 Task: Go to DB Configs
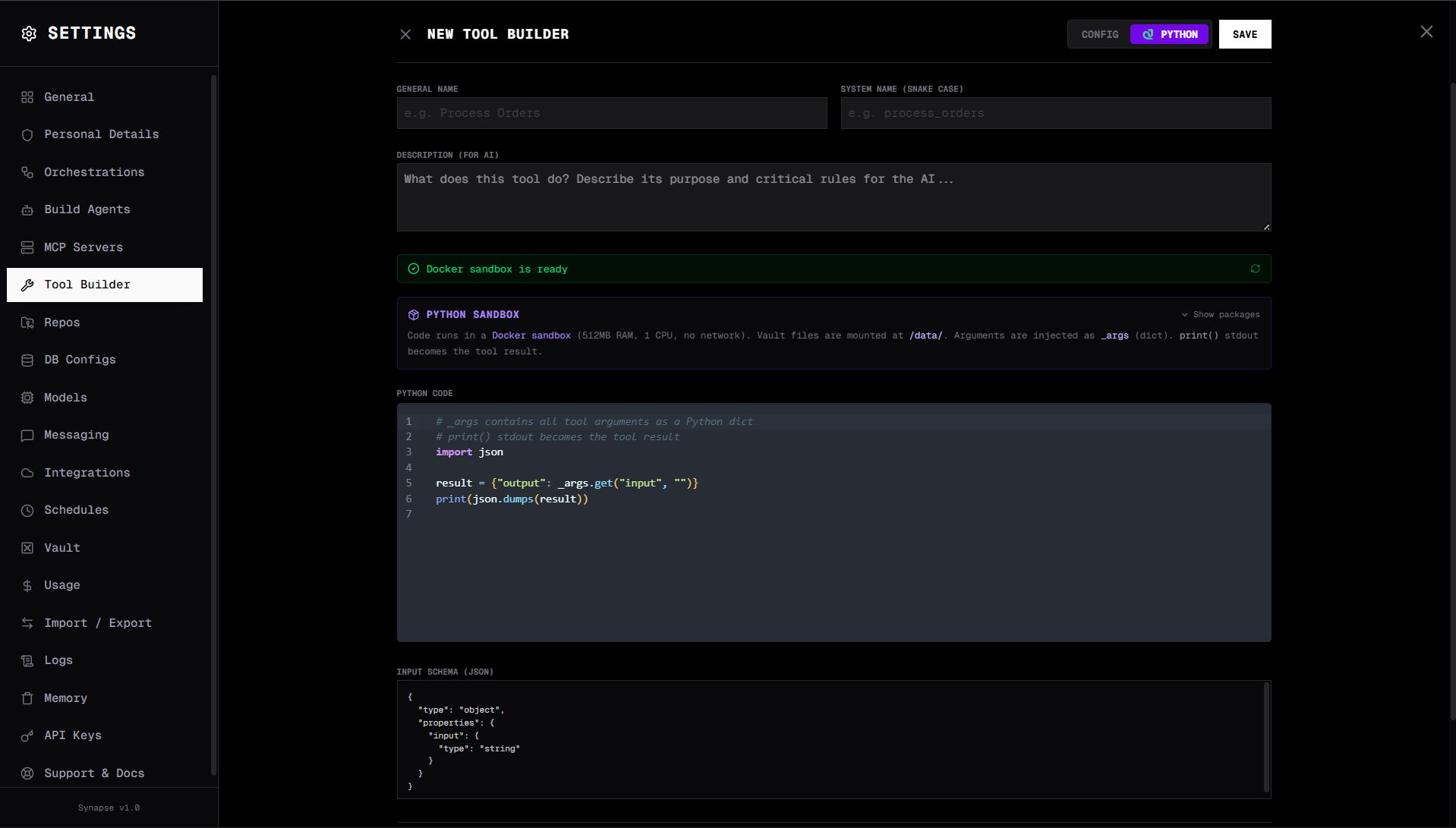coord(105,360)
